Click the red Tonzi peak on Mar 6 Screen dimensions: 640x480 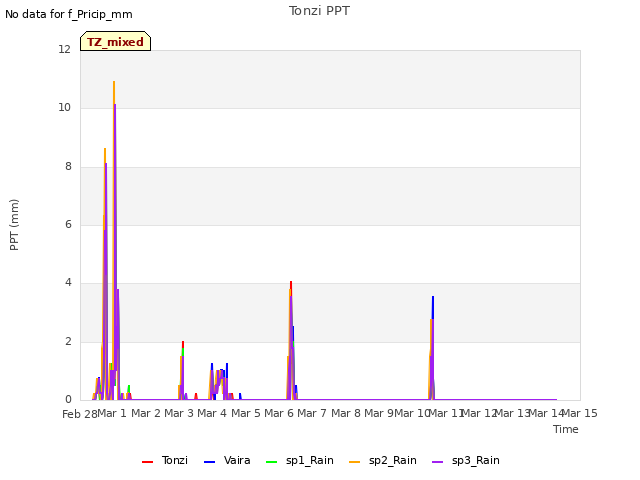[291, 282]
